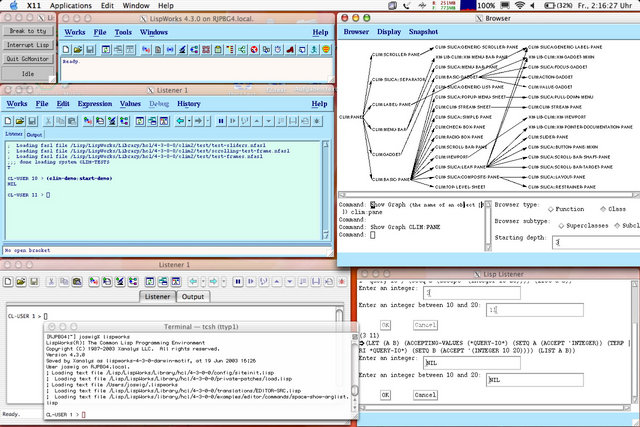
Task: Click the clipboard icon in LispWorks main toolbar
Action: pyautogui.click(x=218, y=49)
